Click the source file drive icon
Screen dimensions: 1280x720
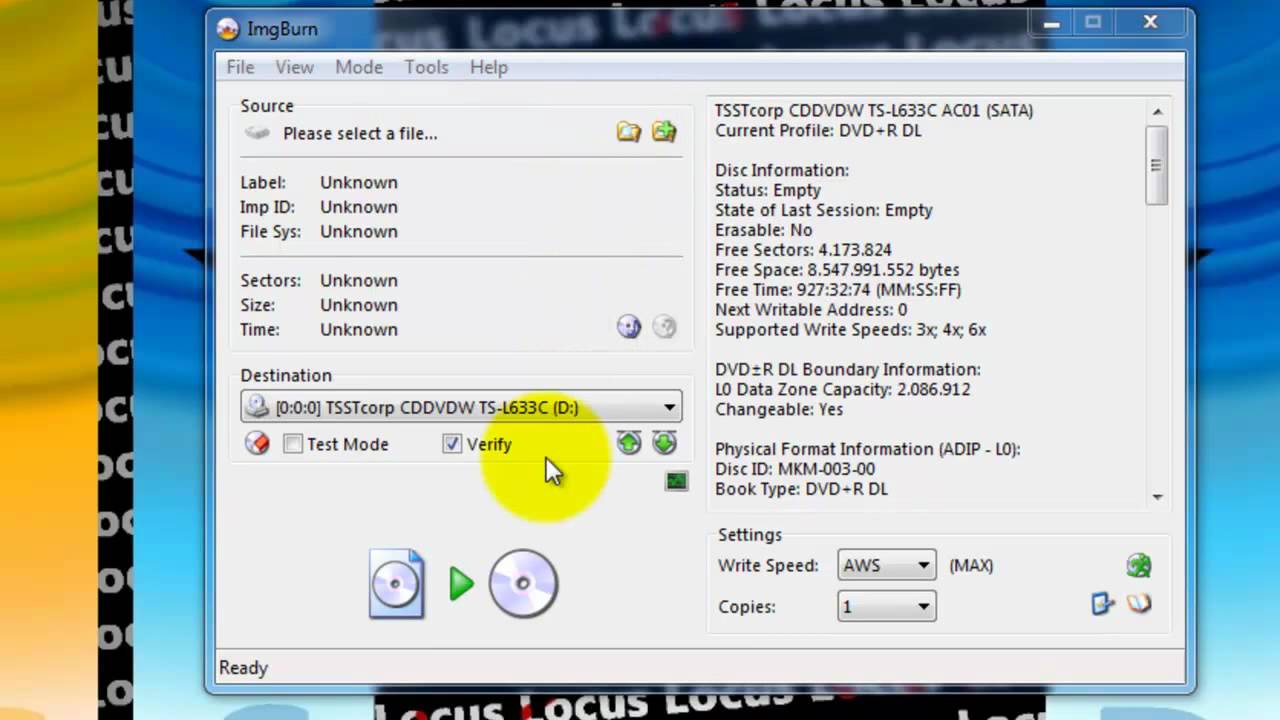click(x=258, y=133)
